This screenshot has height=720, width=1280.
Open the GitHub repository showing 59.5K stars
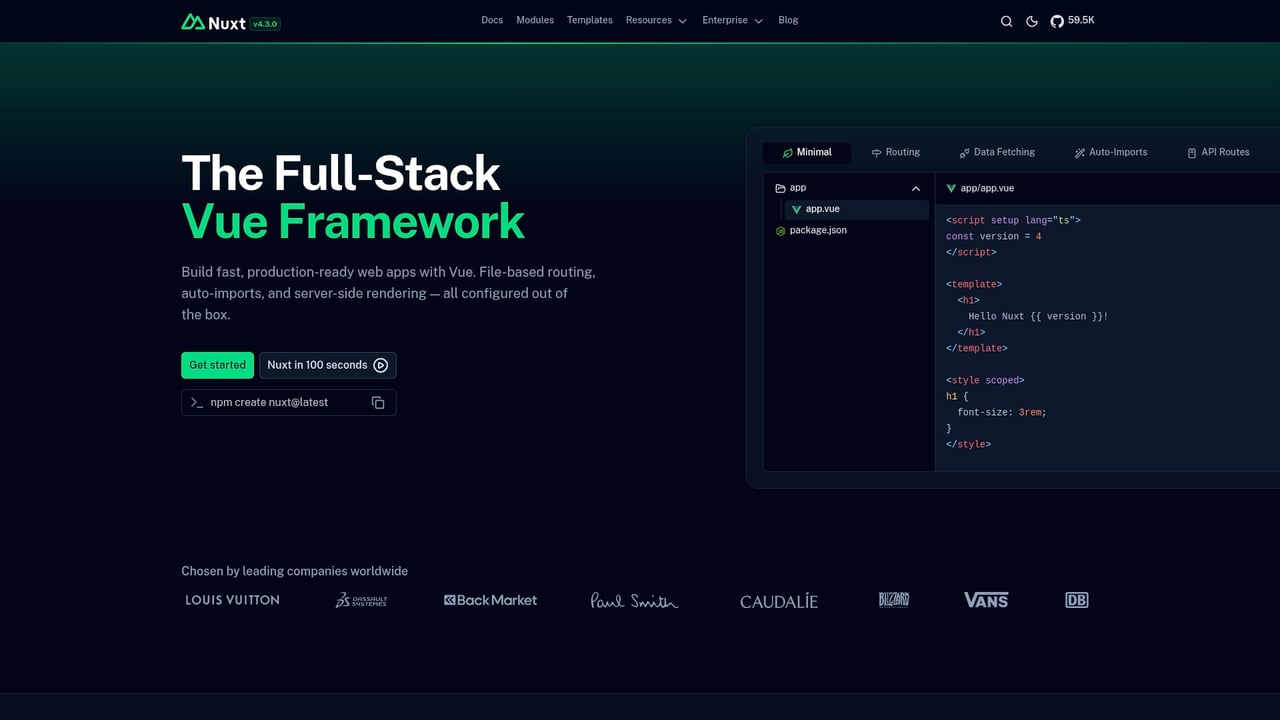1071,20
